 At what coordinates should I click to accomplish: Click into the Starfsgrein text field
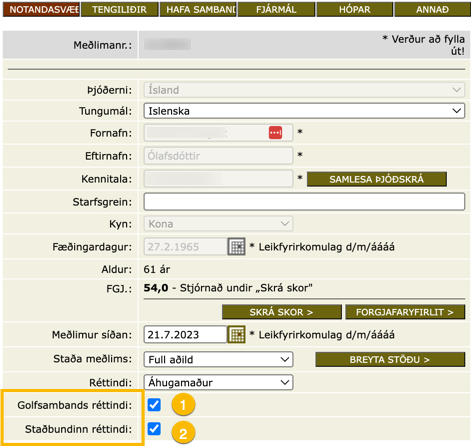(304, 202)
